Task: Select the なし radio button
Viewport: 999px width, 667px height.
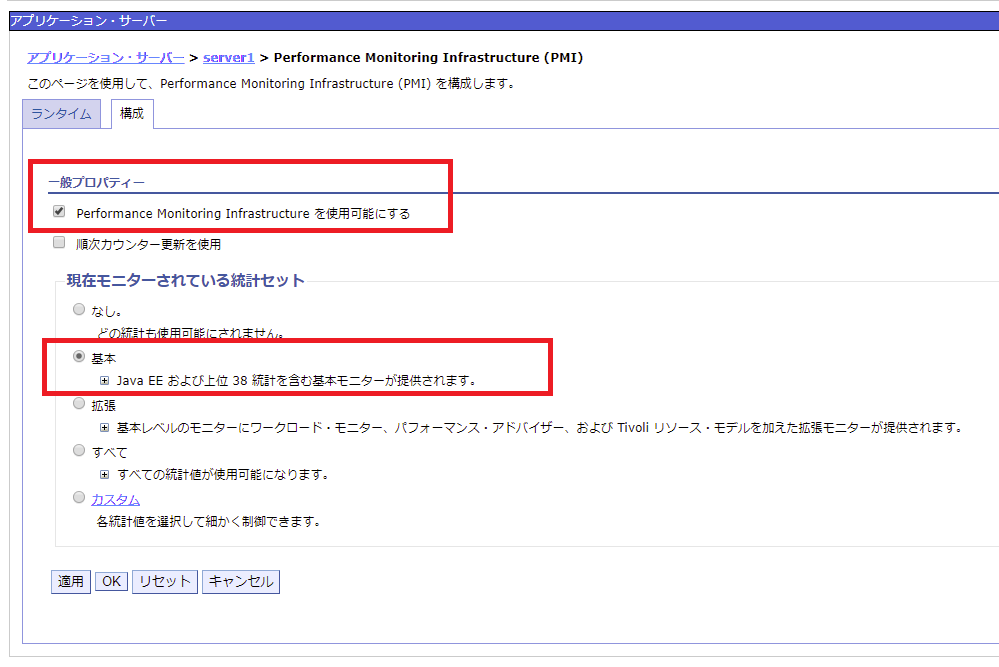Action: [x=79, y=310]
